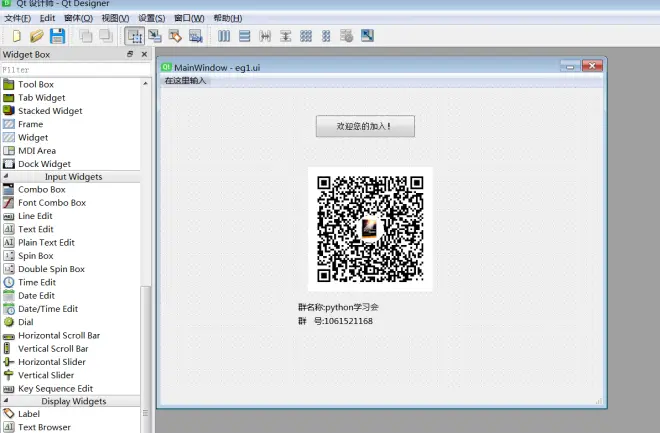Click the Bring to Front toolbar icon
Image resolution: width=660 pixels, height=433 pixels.
pos(106,36)
